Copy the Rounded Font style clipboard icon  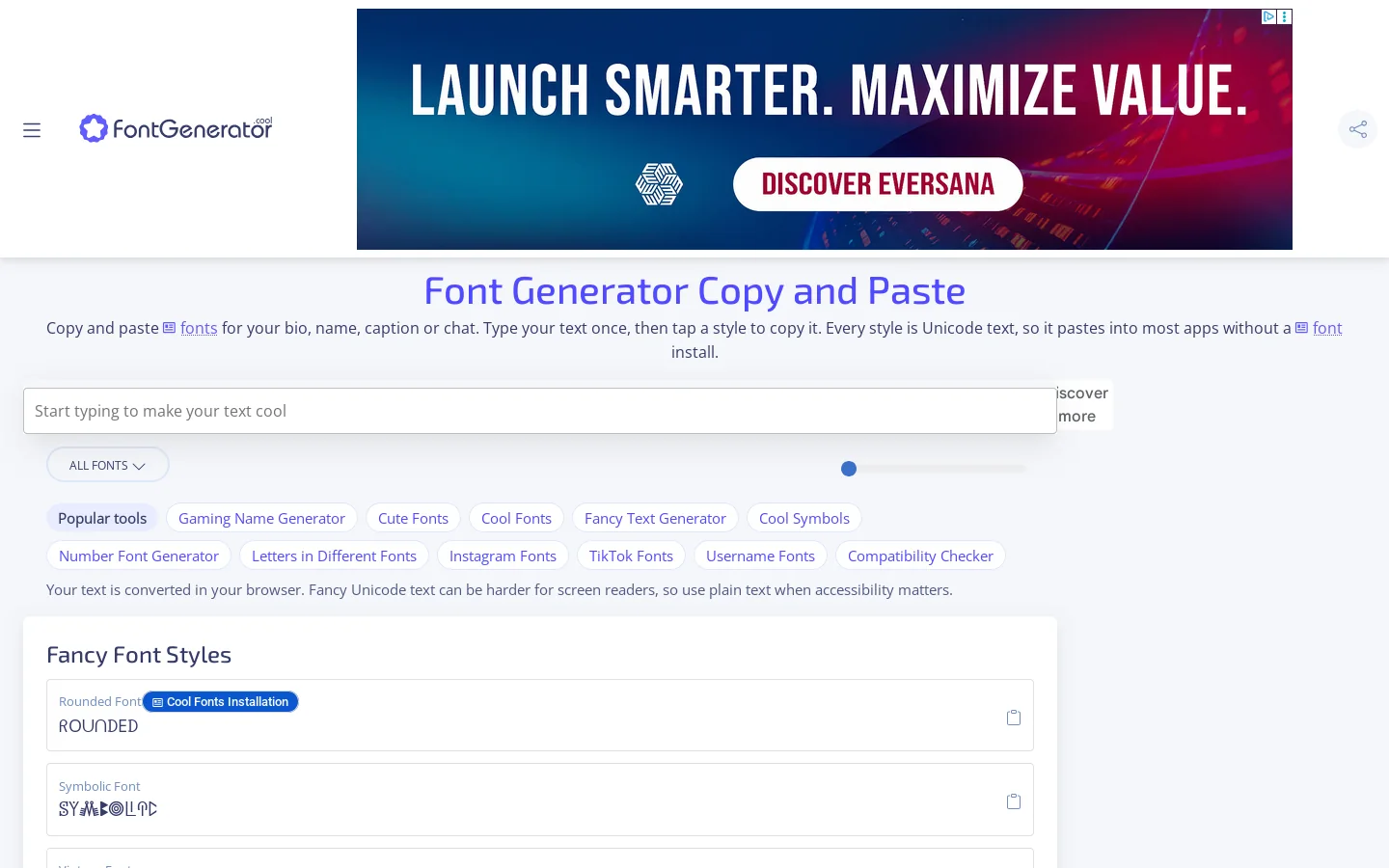pyautogui.click(x=1014, y=717)
